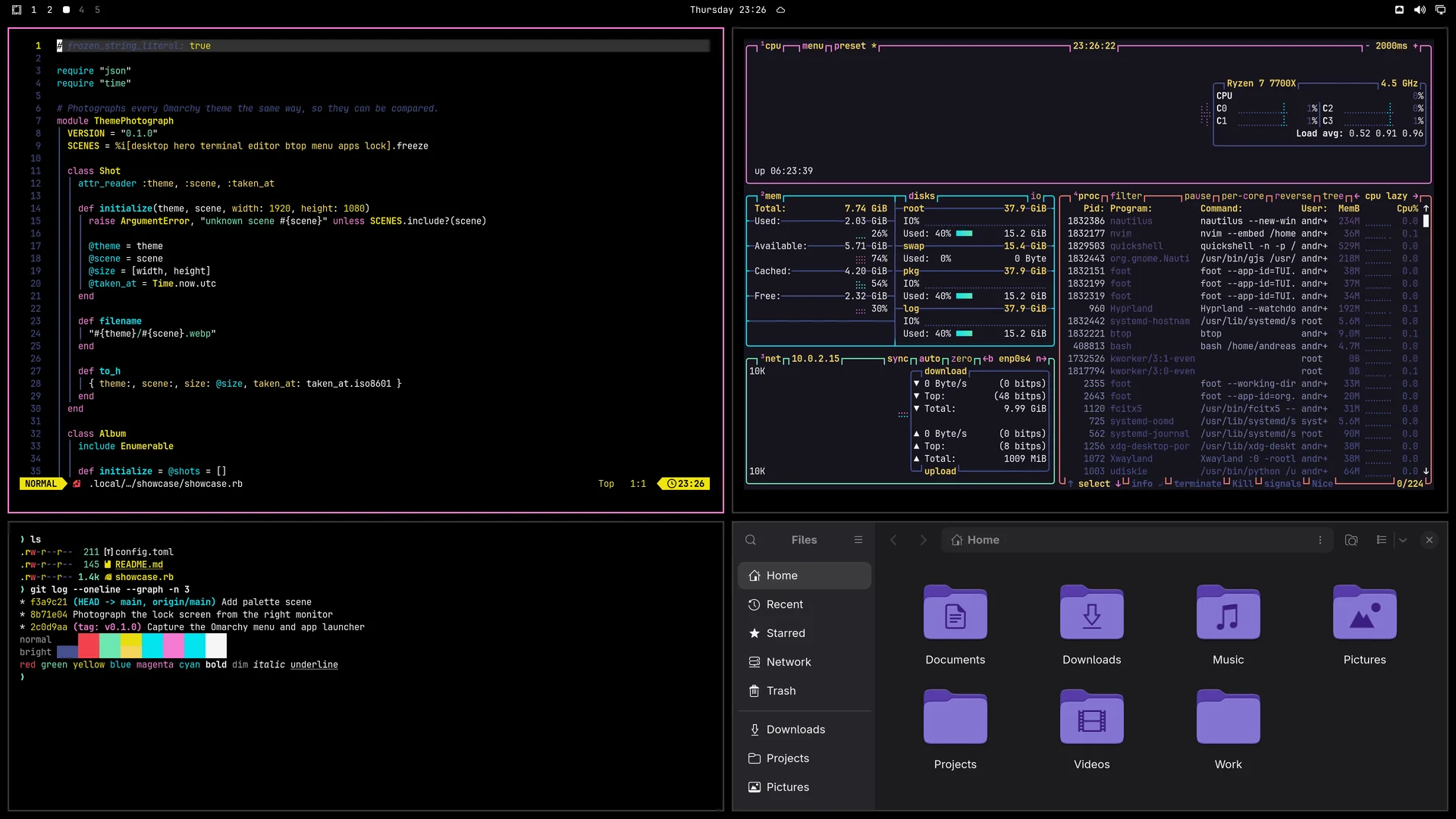Open the Projects bookmark in the sidebar
The height and width of the screenshot is (819, 1456).
pos(805,758)
